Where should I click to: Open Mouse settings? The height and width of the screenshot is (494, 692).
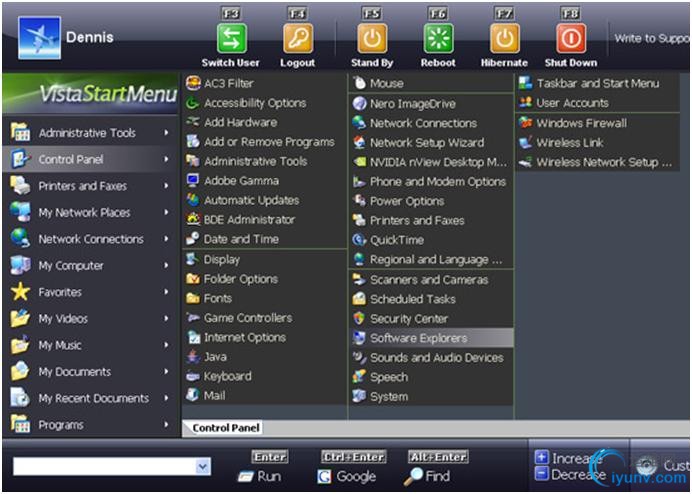coord(432,83)
